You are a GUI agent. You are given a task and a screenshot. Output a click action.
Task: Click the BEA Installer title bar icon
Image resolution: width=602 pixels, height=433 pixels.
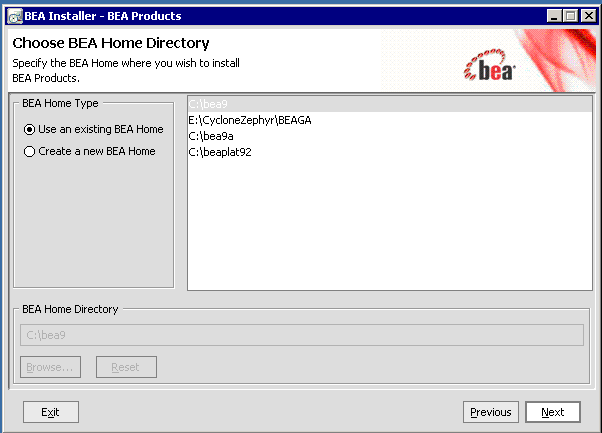click(15, 16)
